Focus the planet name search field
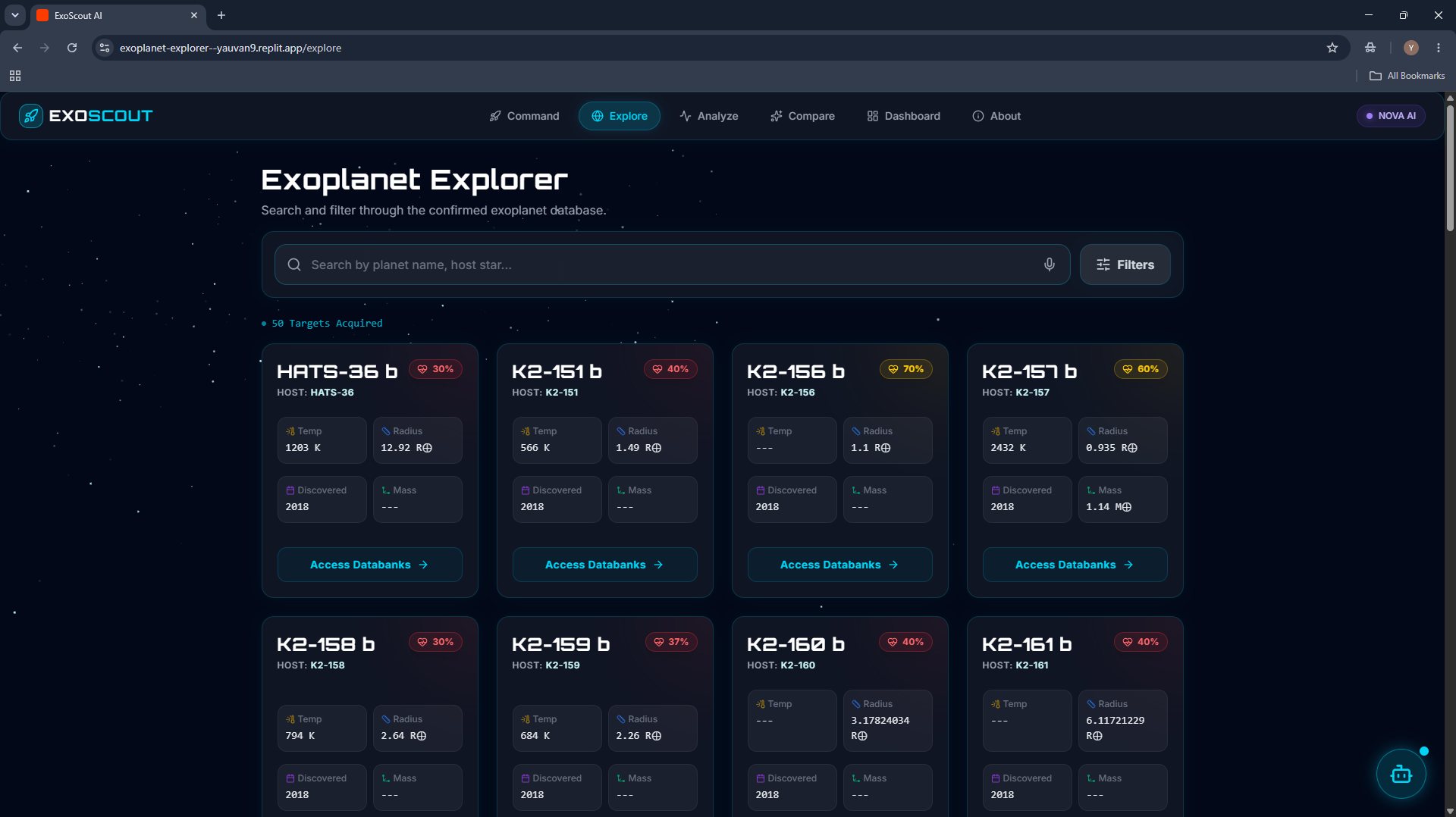 click(x=672, y=265)
